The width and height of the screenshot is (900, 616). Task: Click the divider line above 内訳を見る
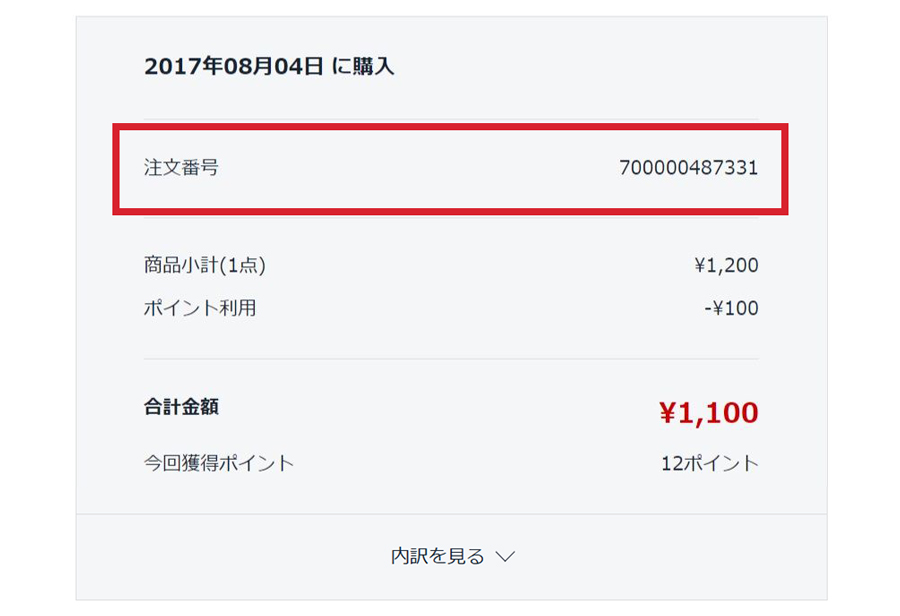click(450, 514)
